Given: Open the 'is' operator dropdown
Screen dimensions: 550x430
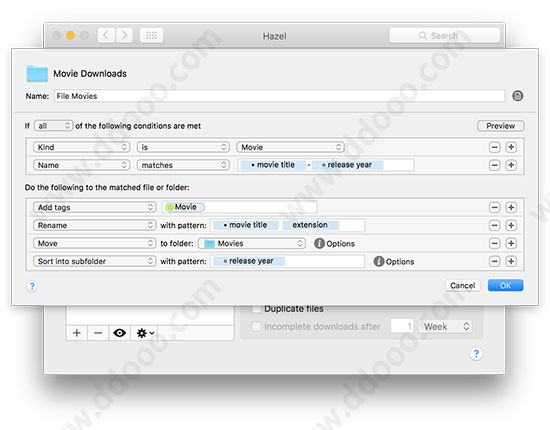Looking at the screenshot, I should pyautogui.click(x=183, y=147).
